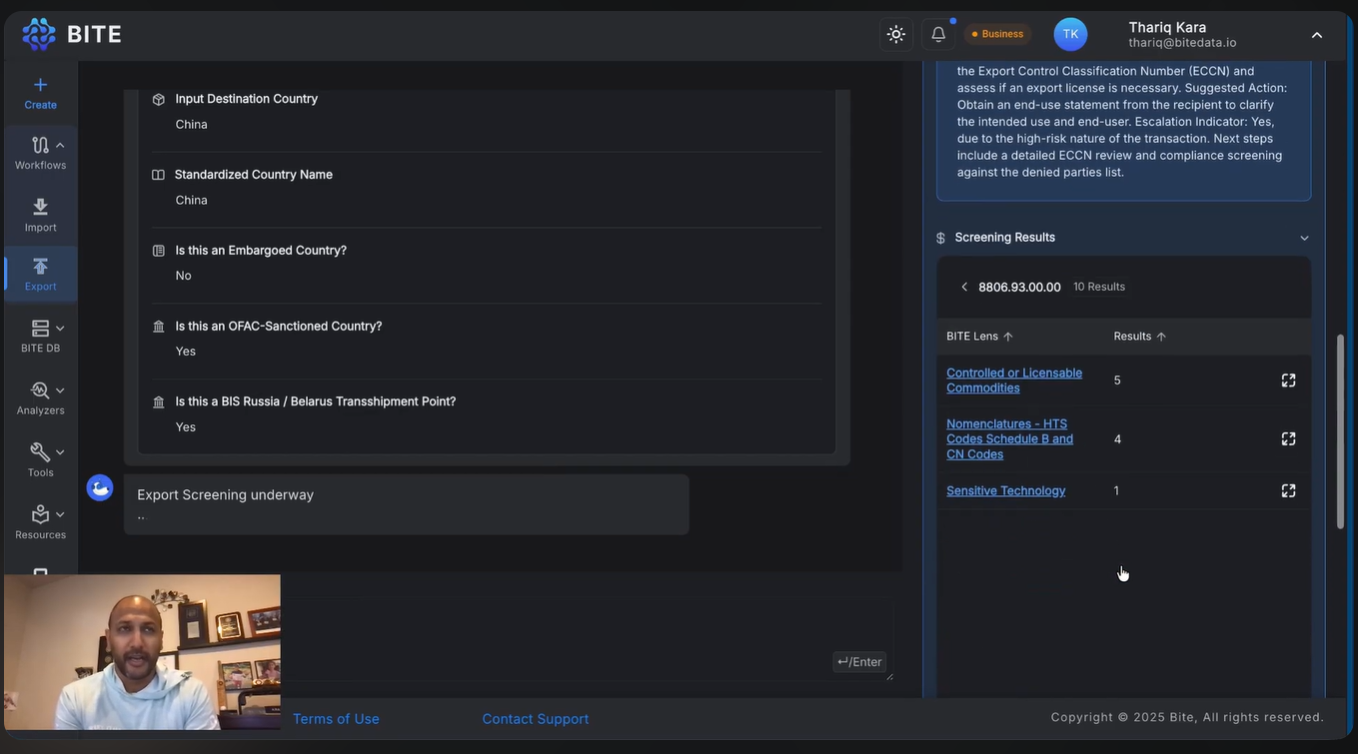This screenshot has width=1358, height=754.
Task: Toggle light/dark theme sun icon
Action: (x=896, y=34)
